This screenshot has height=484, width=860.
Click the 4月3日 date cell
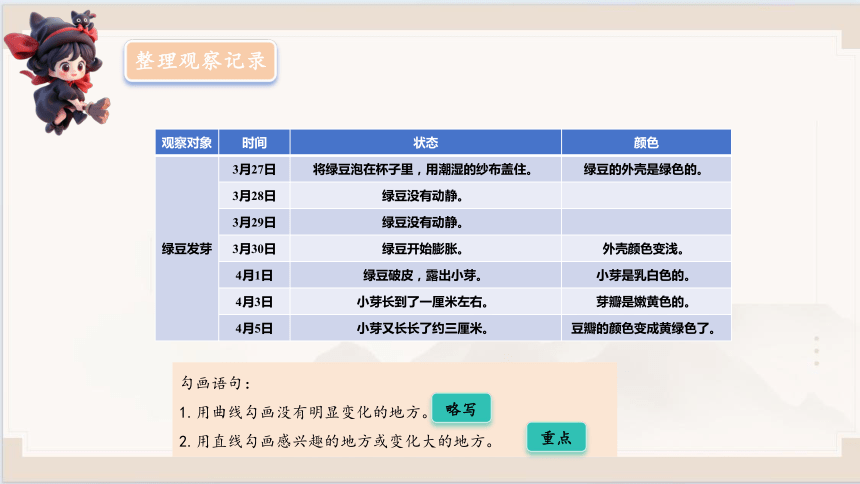(x=254, y=301)
